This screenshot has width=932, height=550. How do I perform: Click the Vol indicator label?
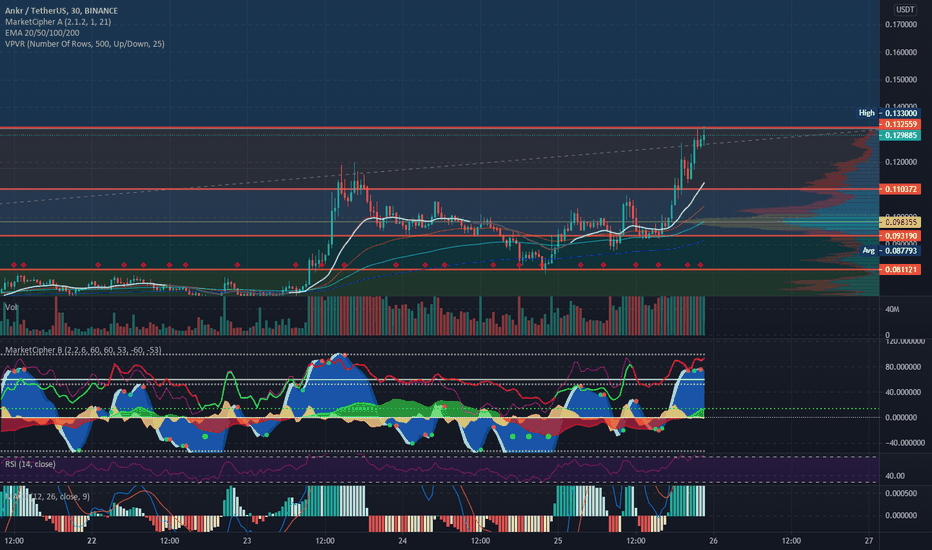pyautogui.click(x=11, y=307)
